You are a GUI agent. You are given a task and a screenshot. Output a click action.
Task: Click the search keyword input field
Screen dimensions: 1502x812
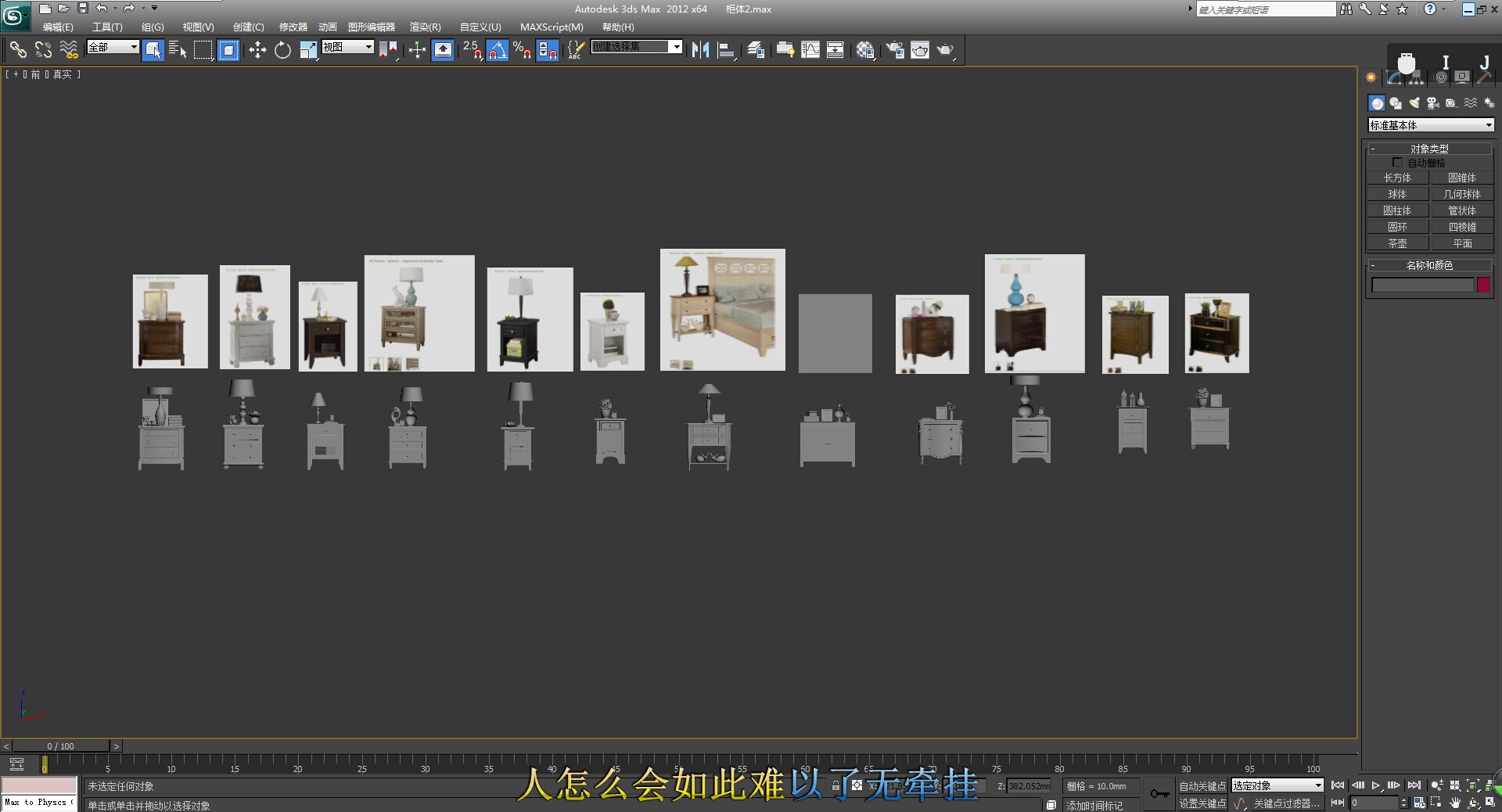coord(1266,9)
